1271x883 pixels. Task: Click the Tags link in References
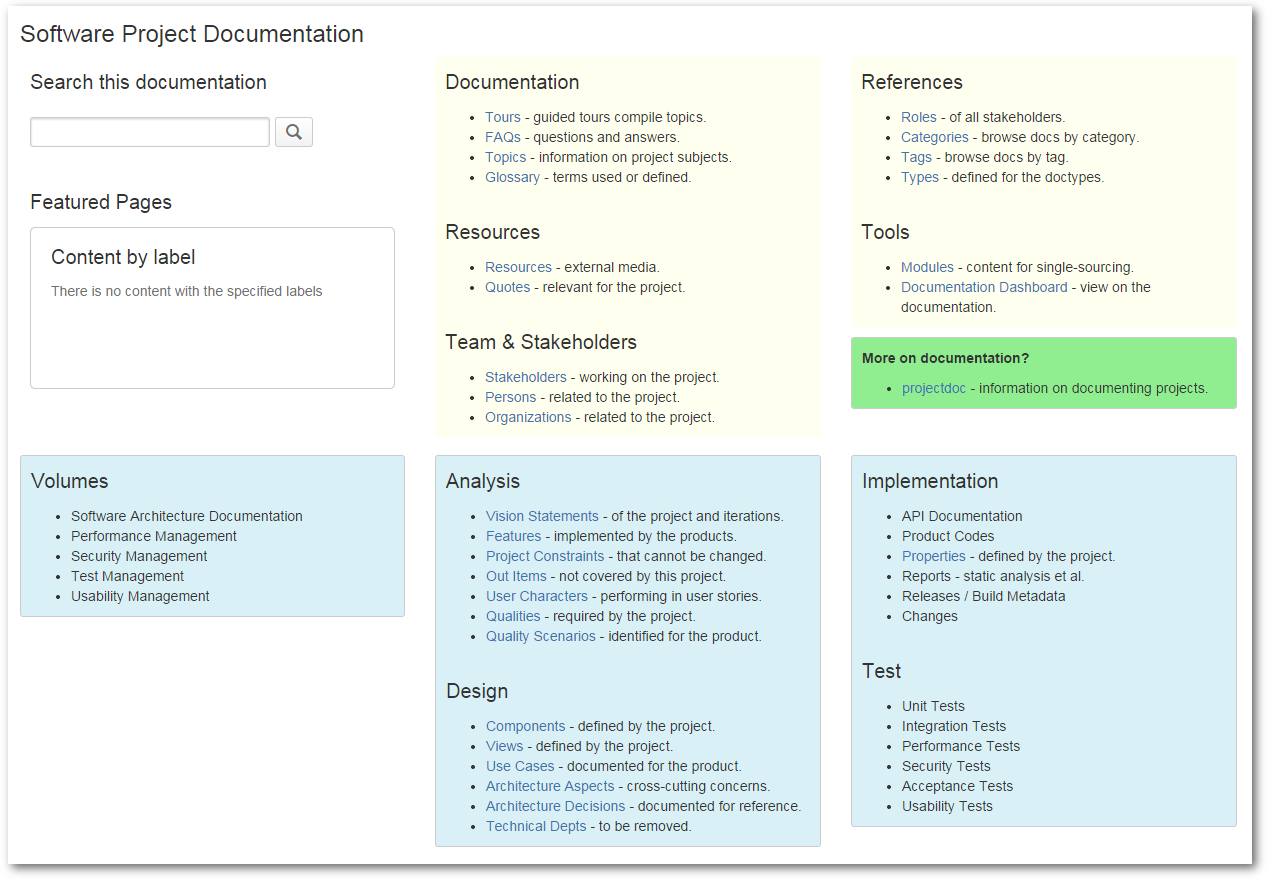[x=916, y=157]
